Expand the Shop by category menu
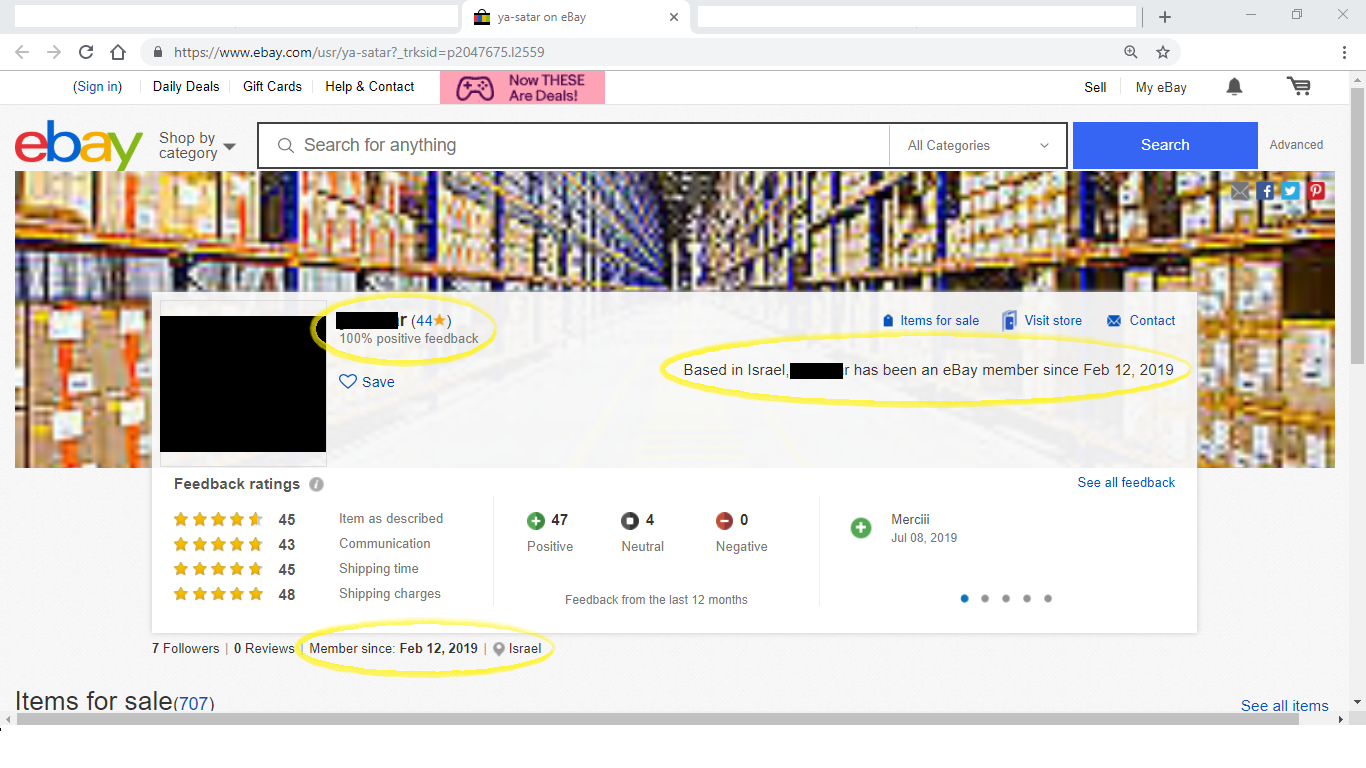 (x=197, y=146)
